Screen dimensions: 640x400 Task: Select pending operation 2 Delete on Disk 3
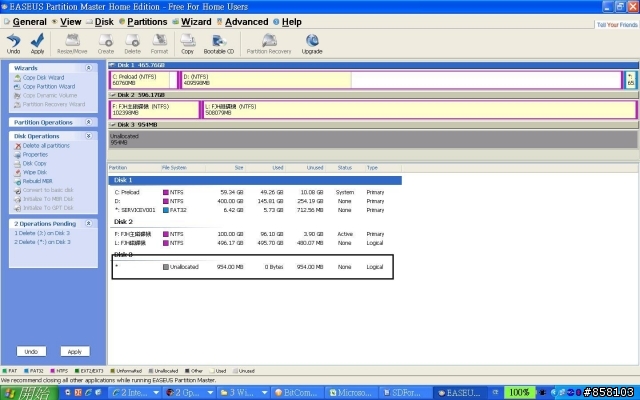(42, 242)
